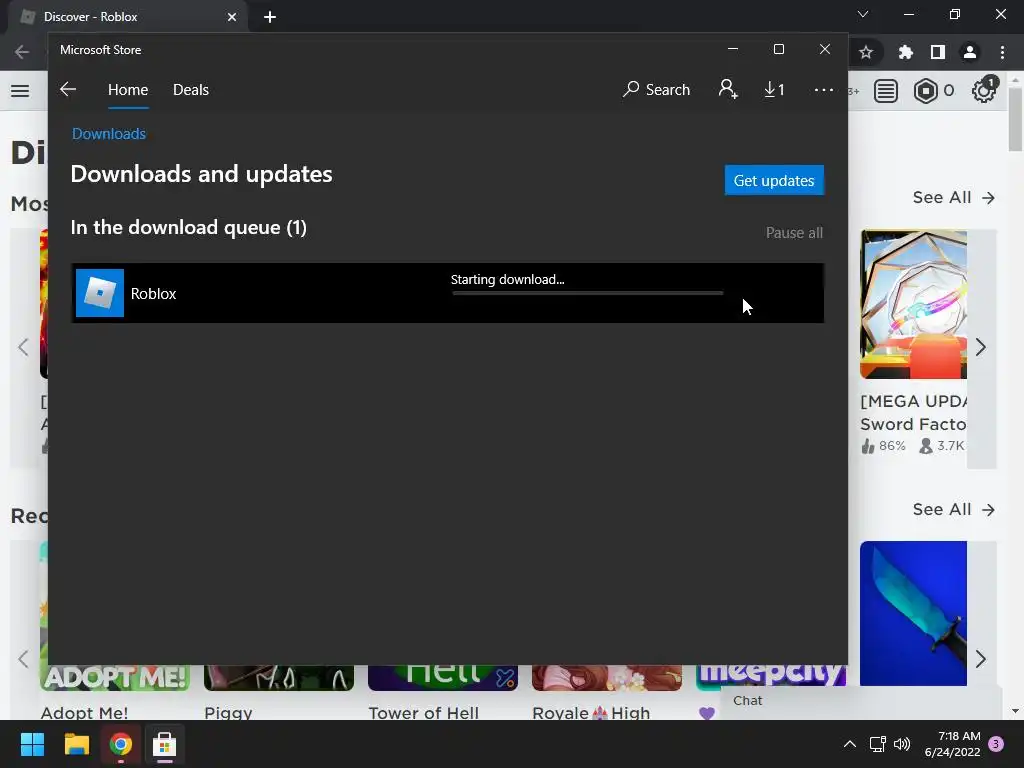Toggle Chrome side panel icon
This screenshot has height=768, width=1024.
click(x=938, y=52)
